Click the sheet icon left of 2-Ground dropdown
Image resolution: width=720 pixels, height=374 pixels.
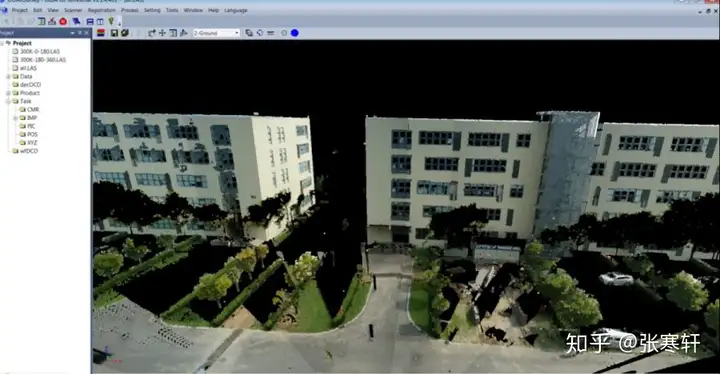click(173, 33)
